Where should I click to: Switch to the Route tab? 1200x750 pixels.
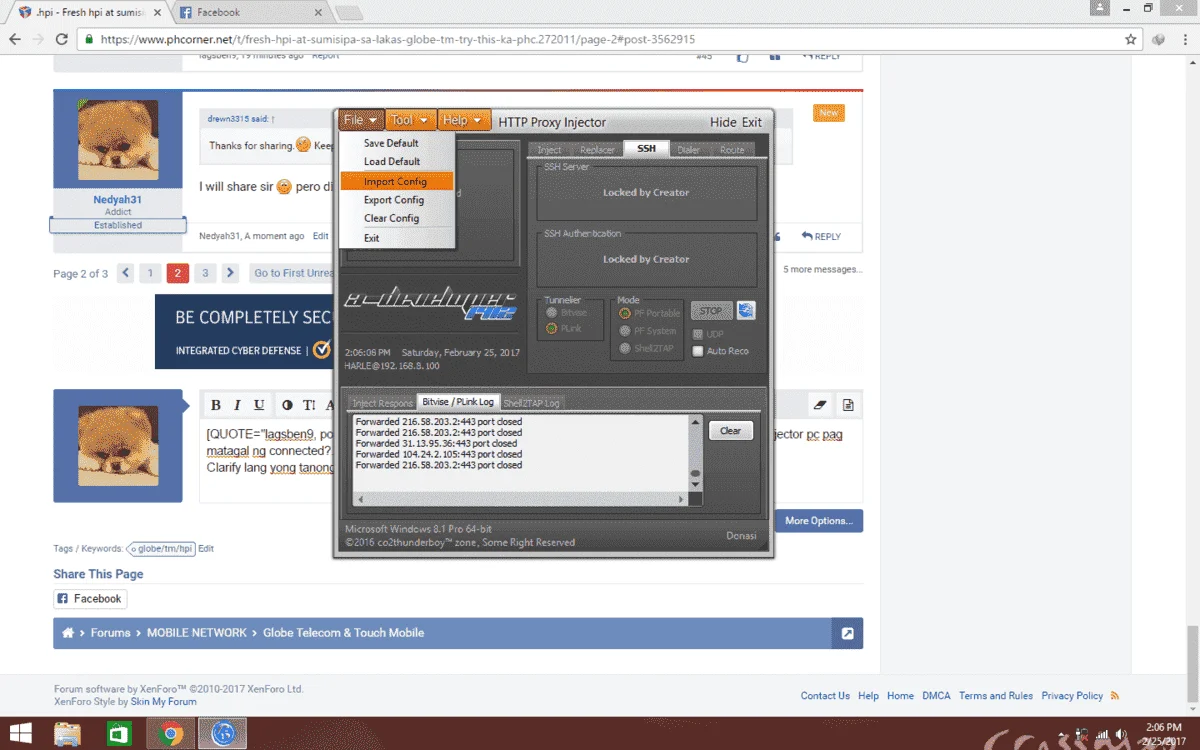(732, 150)
